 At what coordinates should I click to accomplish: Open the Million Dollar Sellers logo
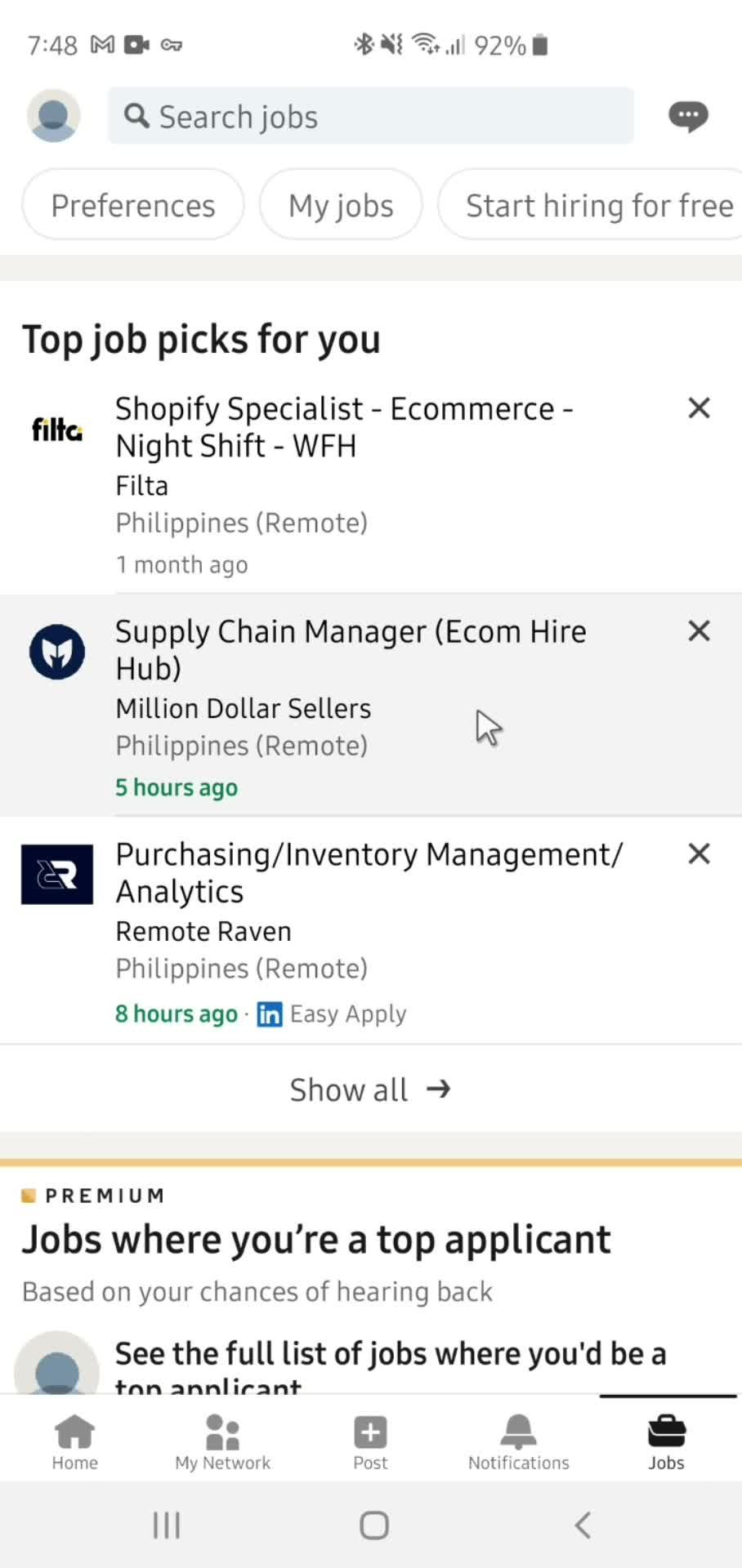pyautogui.click(x=57, y=652)
